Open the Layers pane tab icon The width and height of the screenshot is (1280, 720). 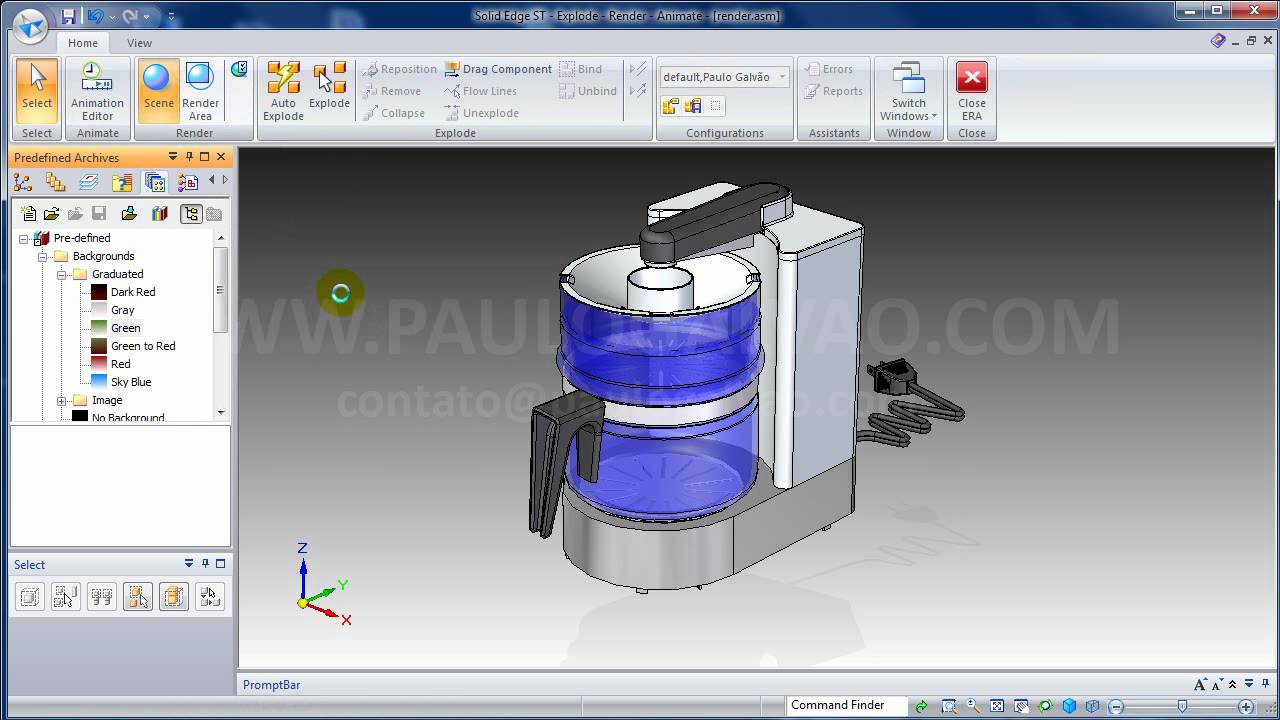88,182
